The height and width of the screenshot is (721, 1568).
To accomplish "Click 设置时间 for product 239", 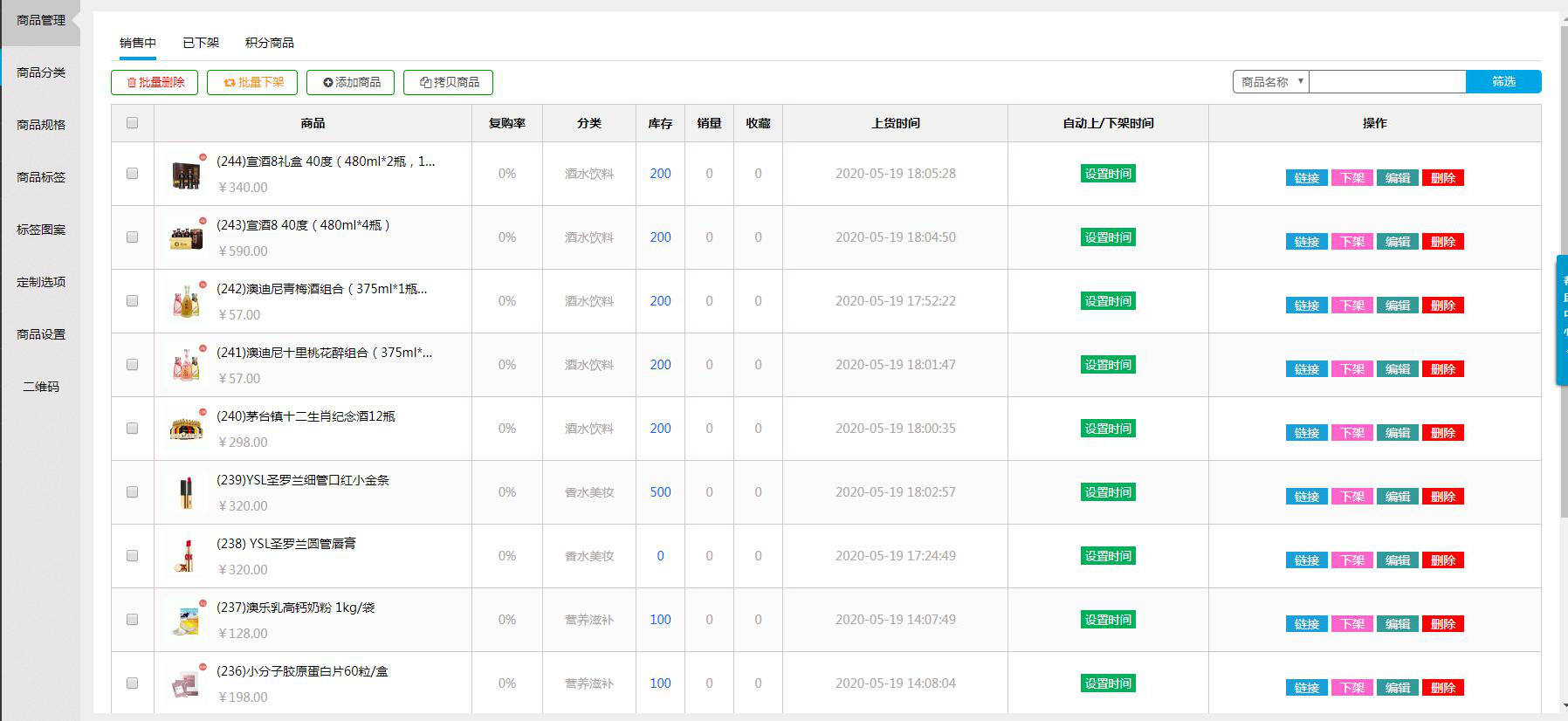I will pos(1108,492).
